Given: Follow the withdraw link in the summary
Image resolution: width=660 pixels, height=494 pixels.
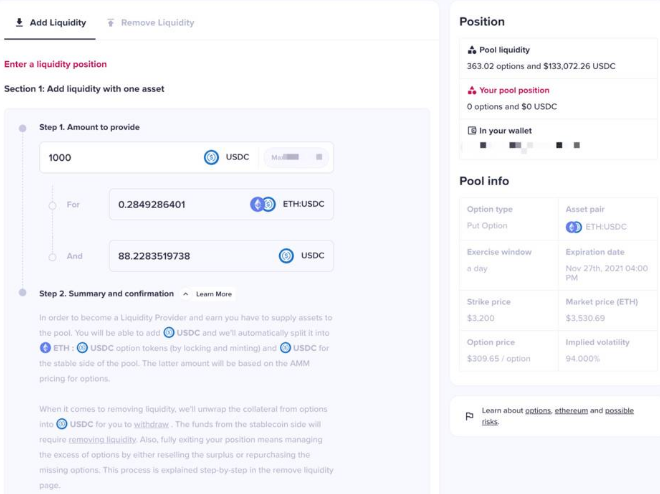Looking at the screenshot, I should [151, 425].
